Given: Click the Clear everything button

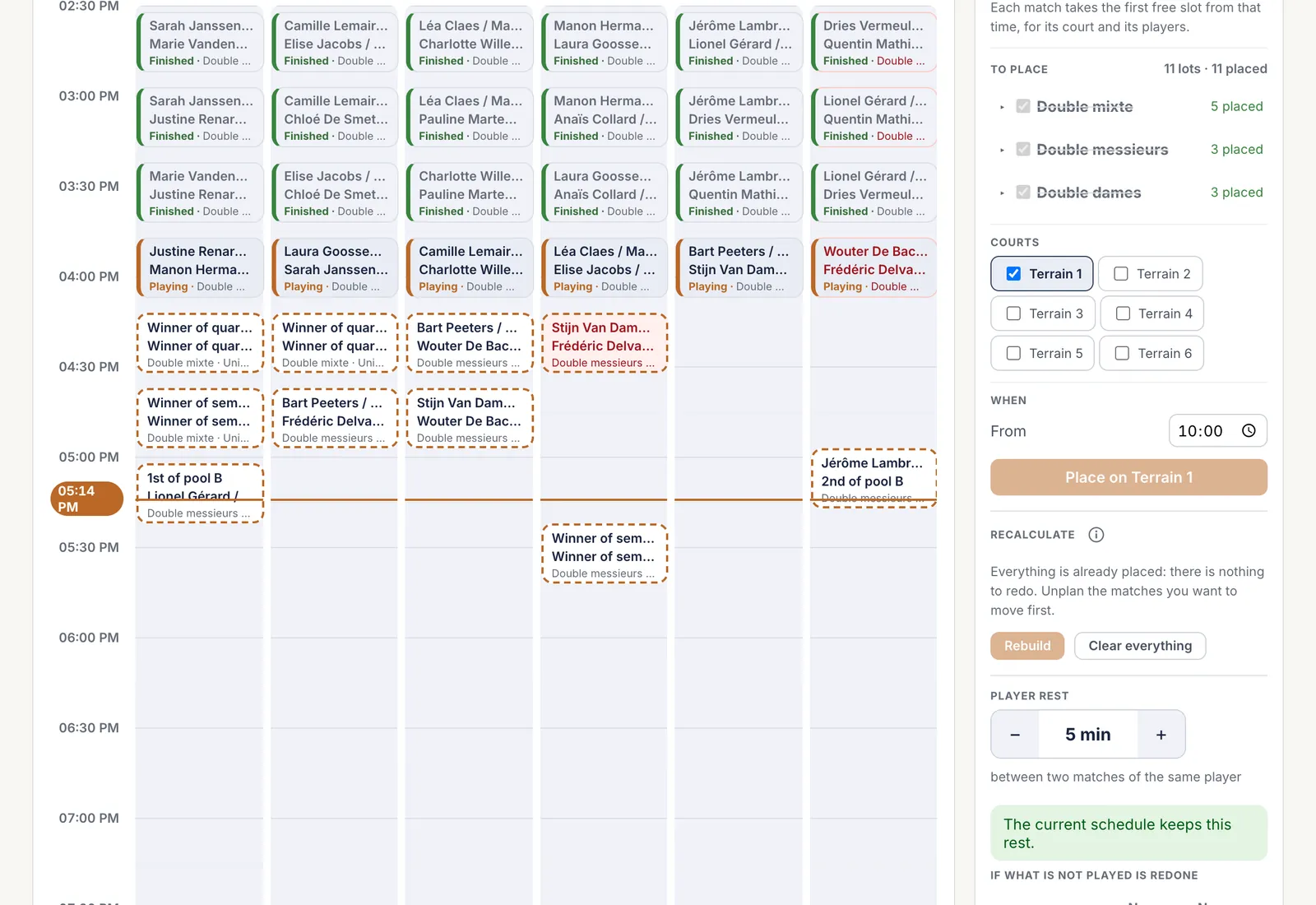Looking at the screenshot, I should [1140, 646].
